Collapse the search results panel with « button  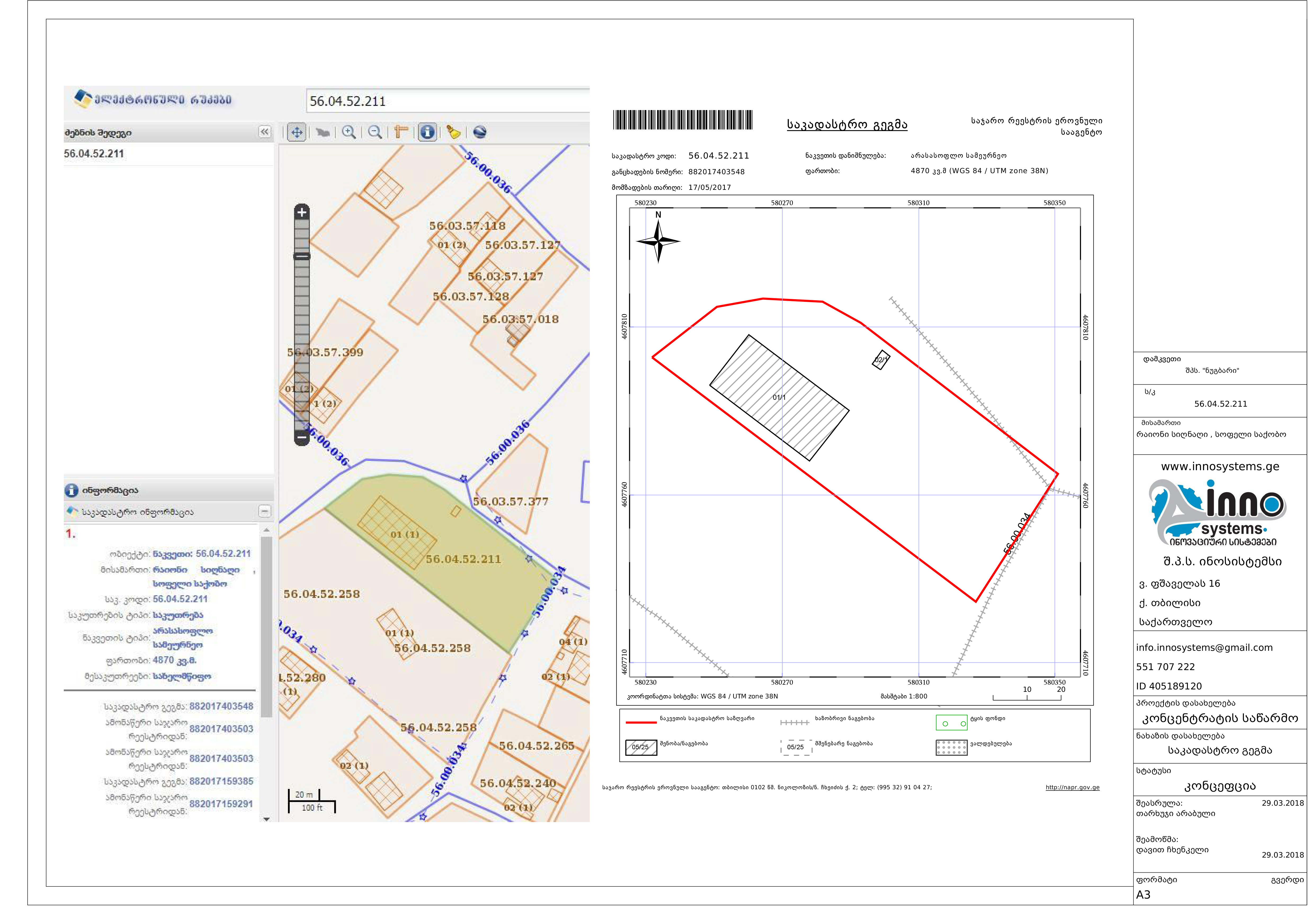pyautogui.click(x=265, y=132)
